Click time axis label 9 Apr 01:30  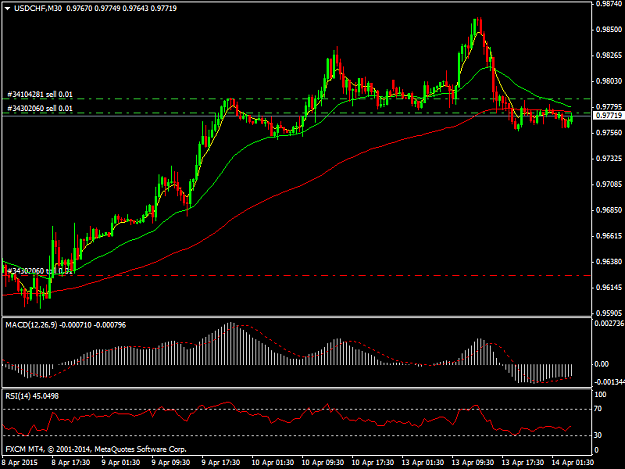coord(121,463)
